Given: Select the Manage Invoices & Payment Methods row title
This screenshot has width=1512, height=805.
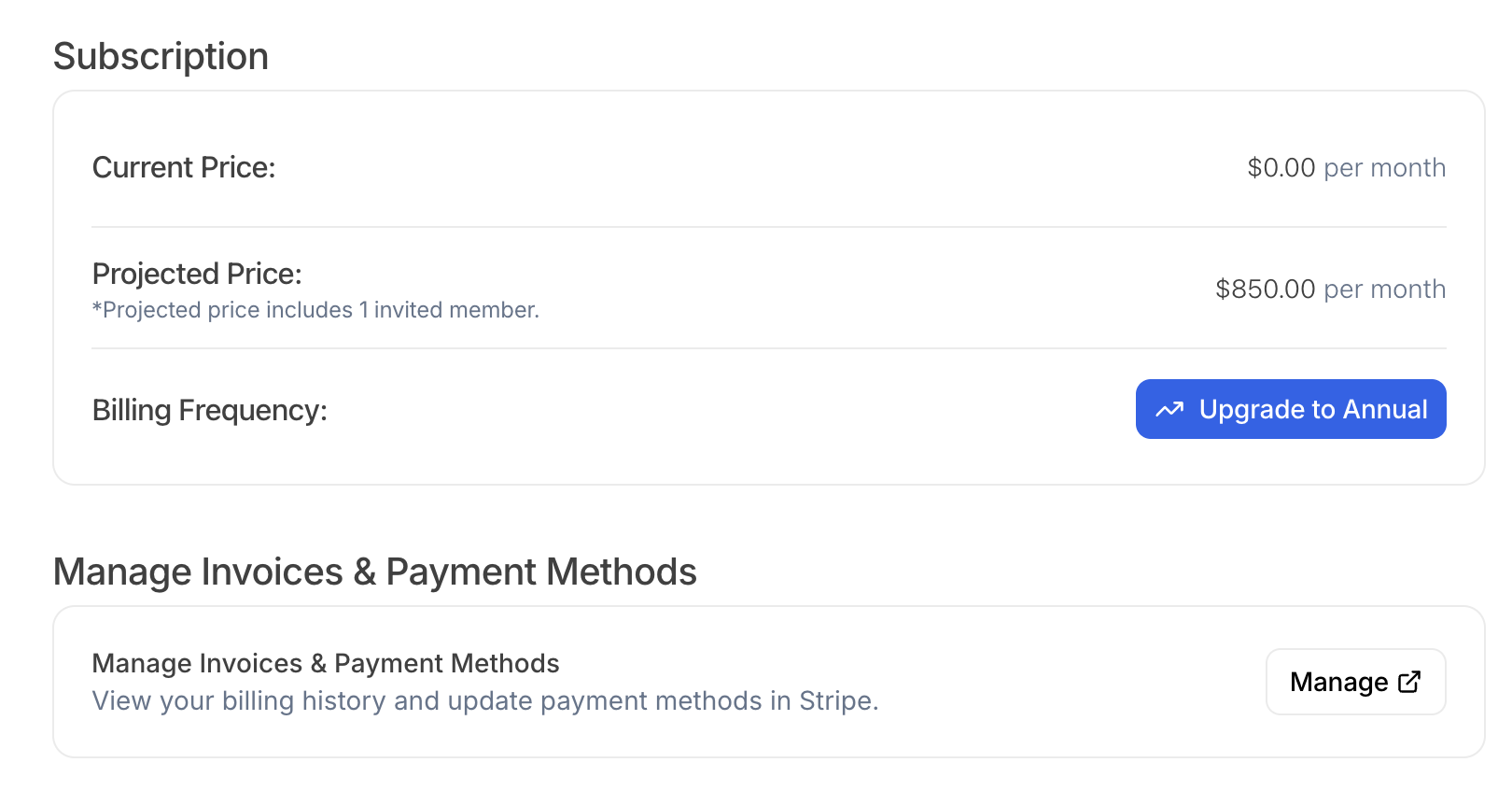Looking at the screenshot, I should coord(325,663).
